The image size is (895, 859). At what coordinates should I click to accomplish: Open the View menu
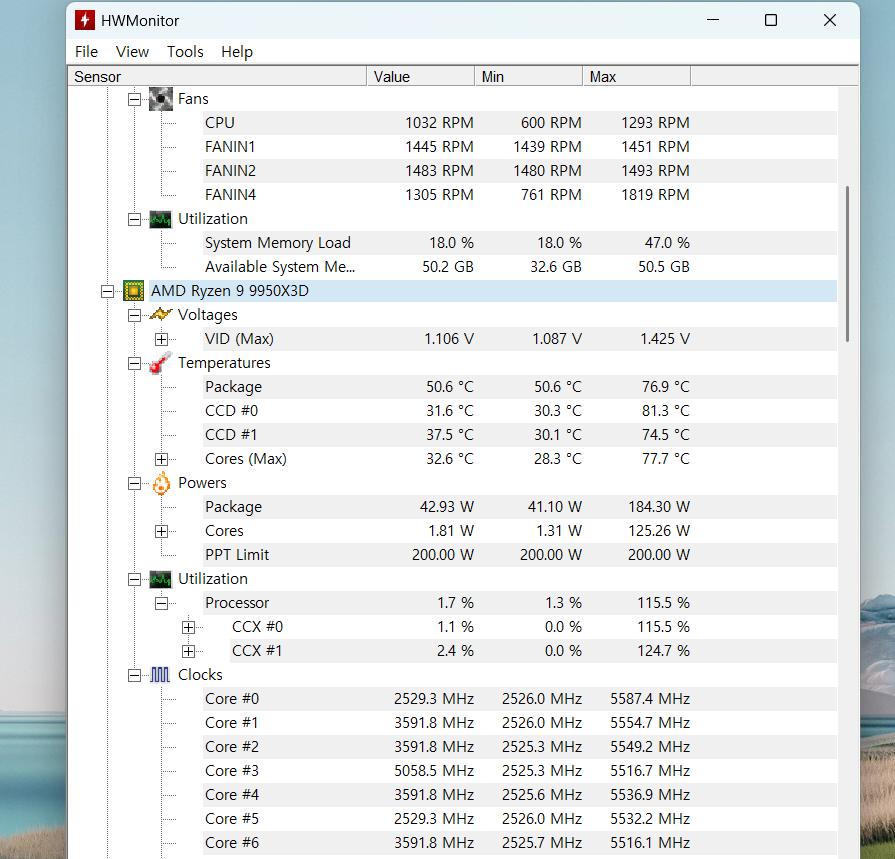point(132,52)
